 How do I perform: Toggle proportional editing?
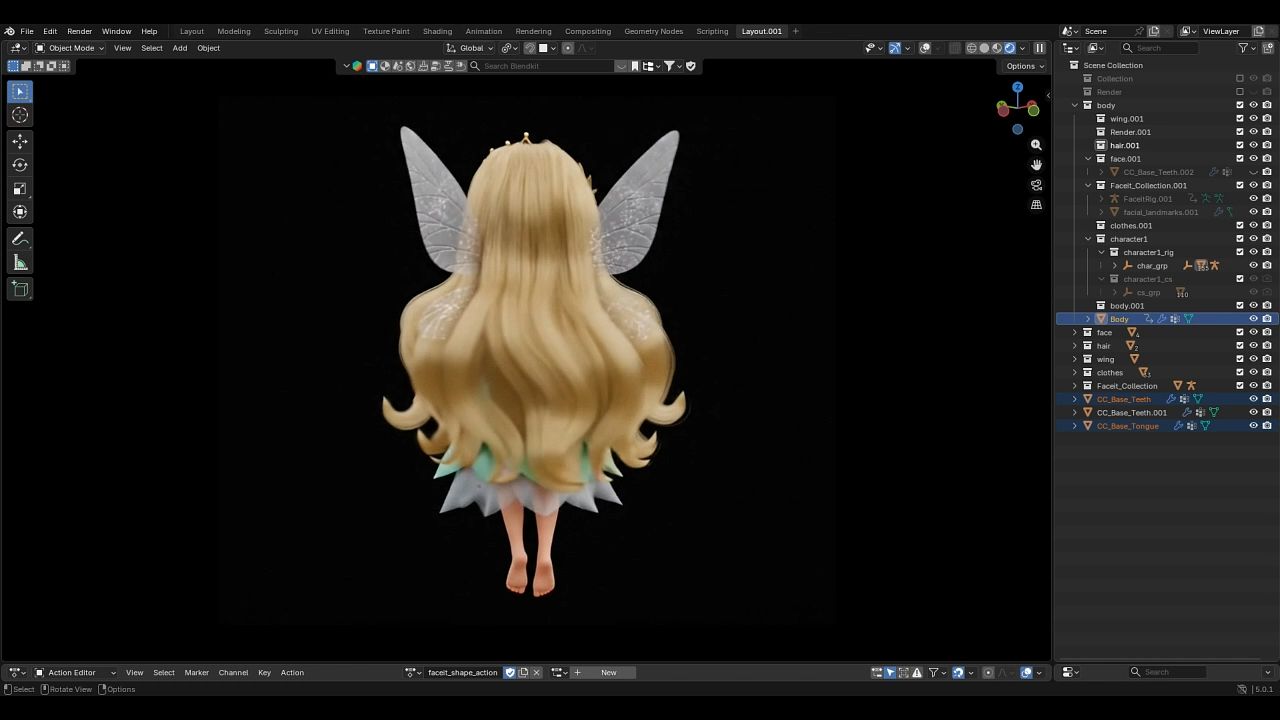[x=568, y=48]
